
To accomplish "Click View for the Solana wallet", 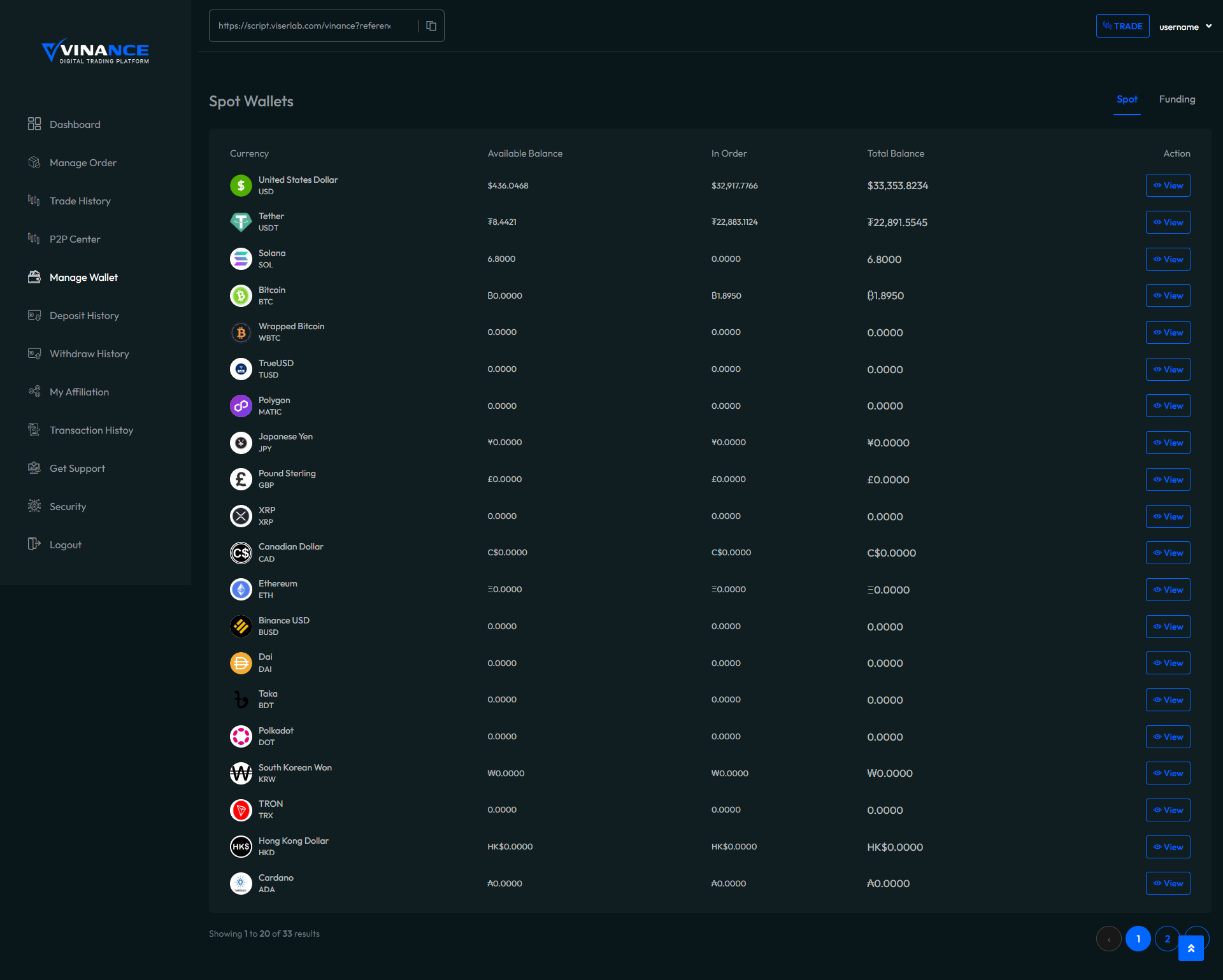I will pos(1168,259).
